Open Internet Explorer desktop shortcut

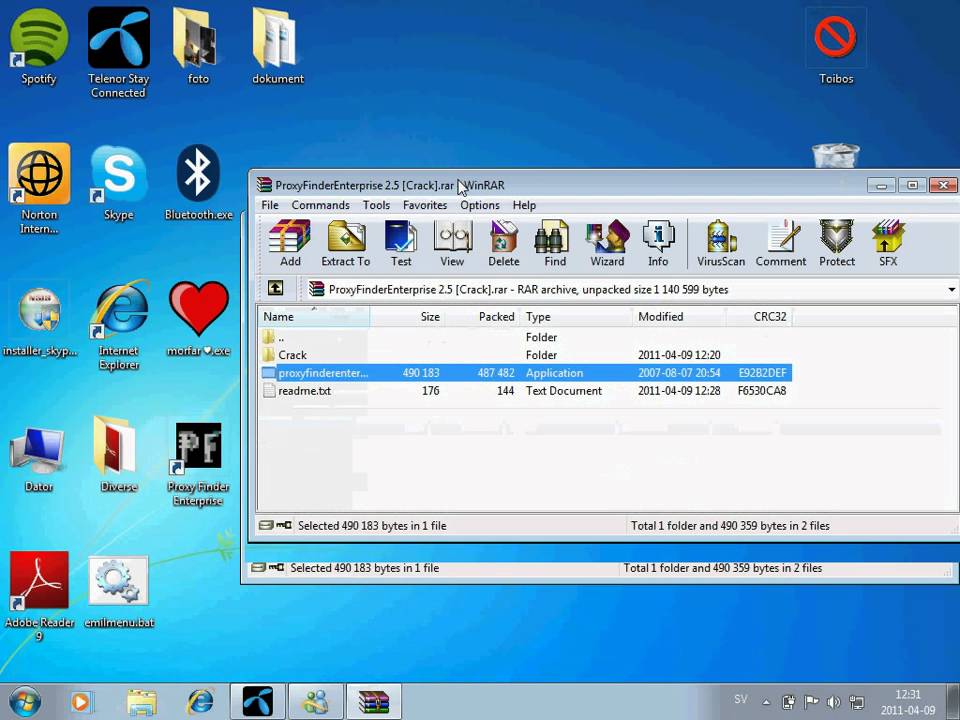click(x=119, y=326)
